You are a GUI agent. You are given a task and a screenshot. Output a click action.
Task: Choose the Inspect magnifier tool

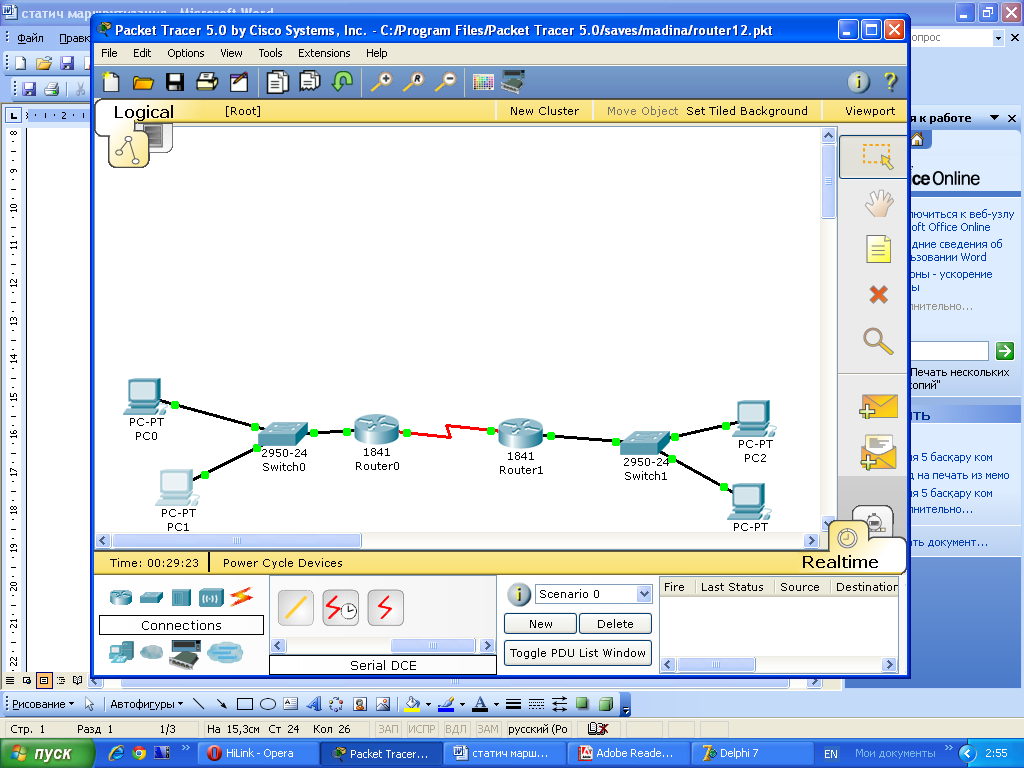(x=878, y=341)
